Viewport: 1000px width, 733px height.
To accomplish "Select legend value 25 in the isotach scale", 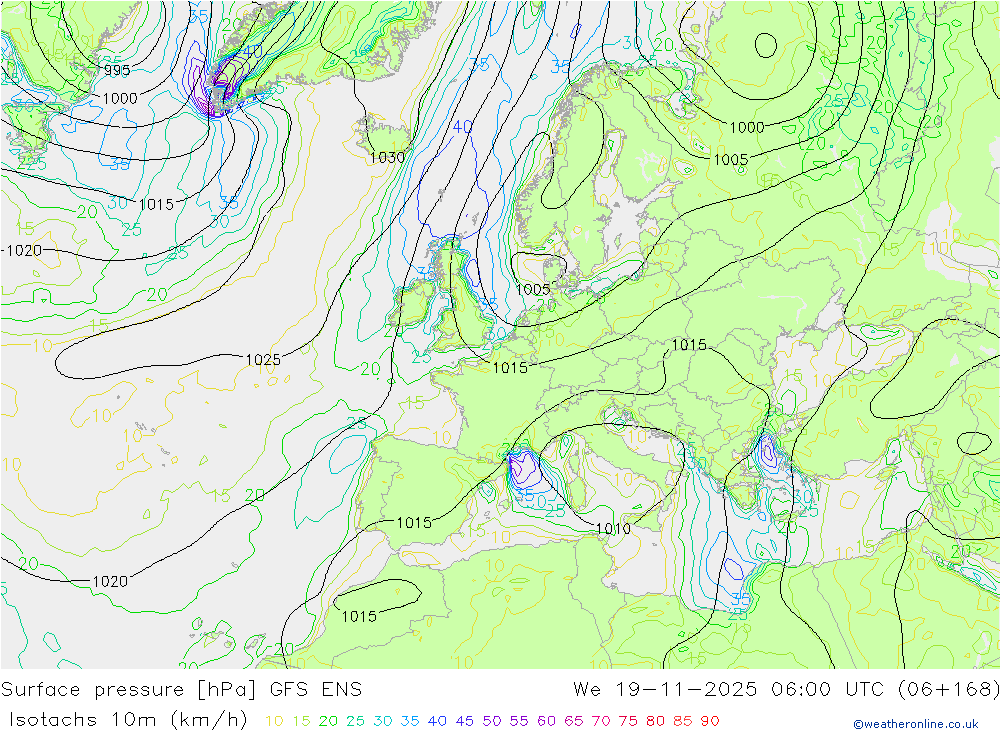I will click(355, 722).
